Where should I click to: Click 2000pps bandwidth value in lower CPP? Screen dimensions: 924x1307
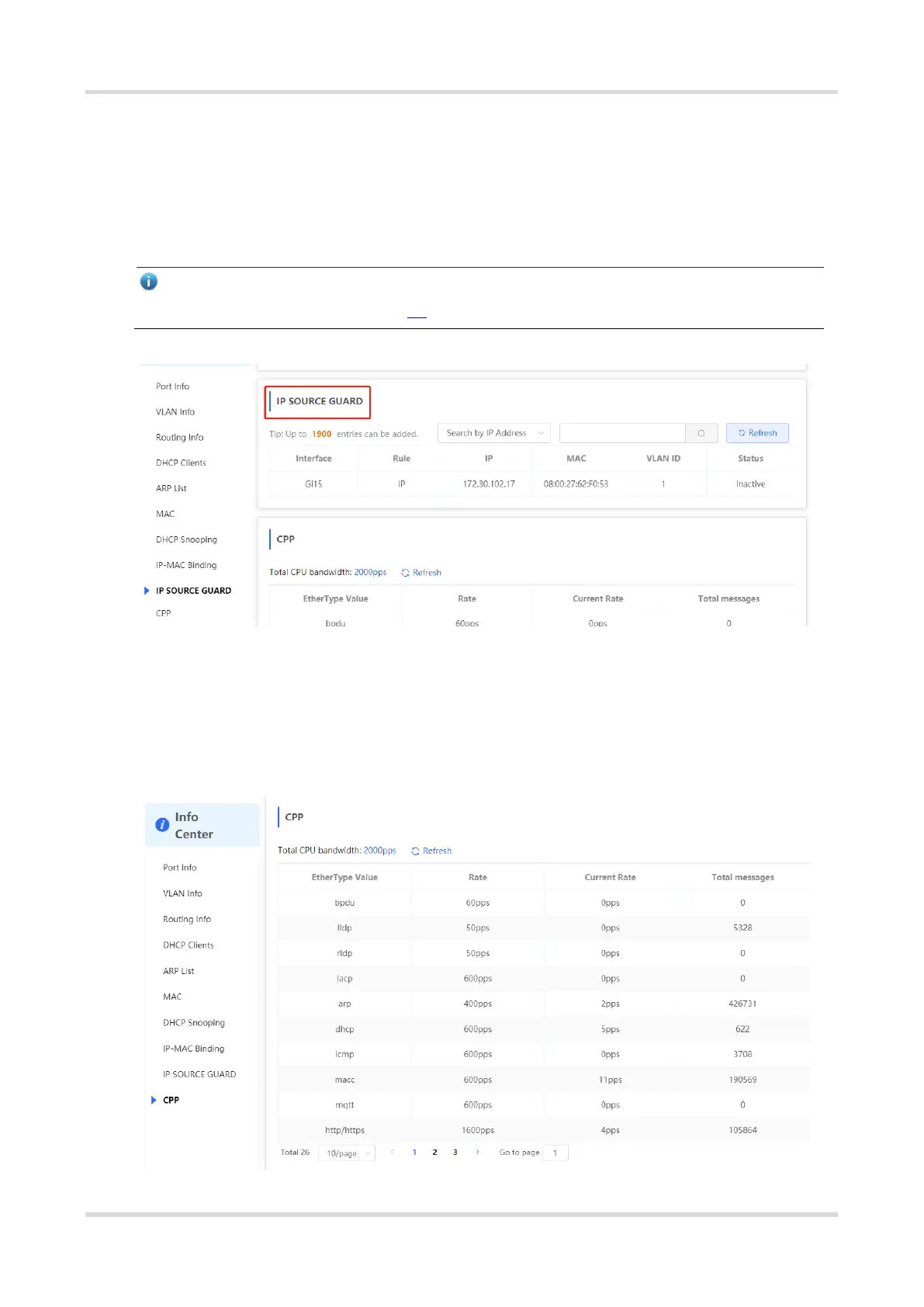pyautogui.click(x=379, y=851)
